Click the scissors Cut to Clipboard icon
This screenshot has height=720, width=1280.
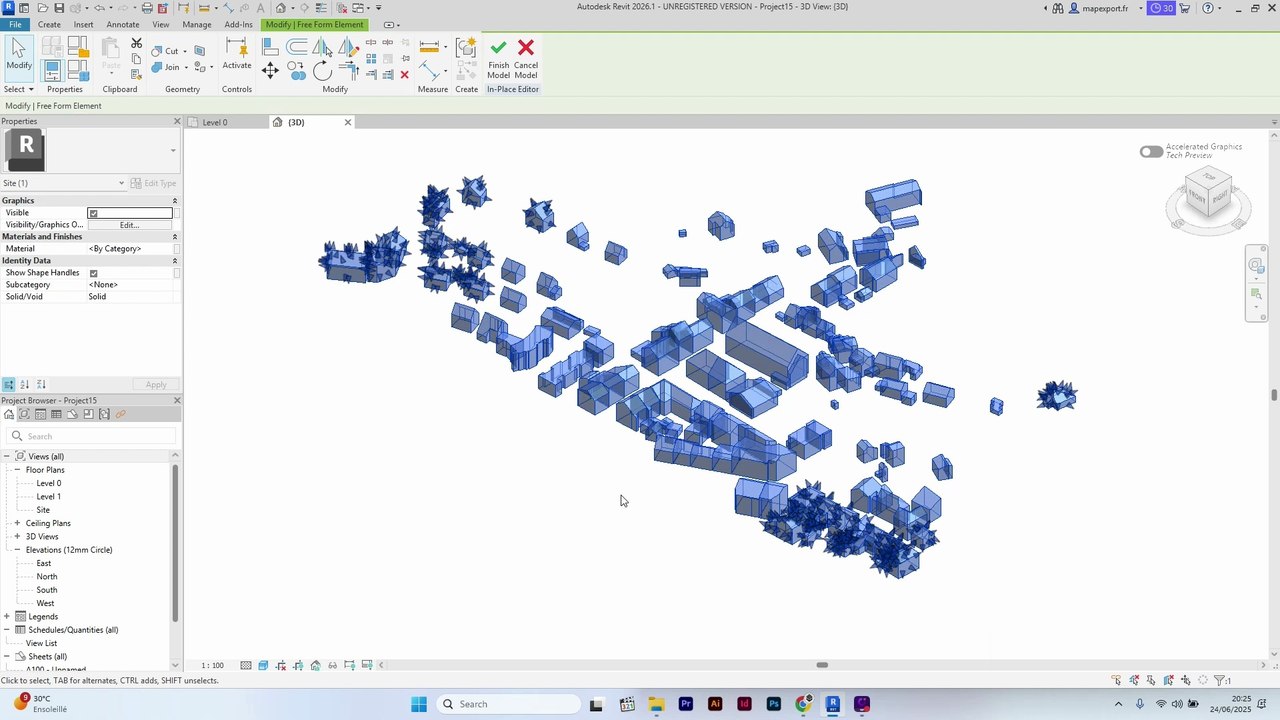coord(137,44)
